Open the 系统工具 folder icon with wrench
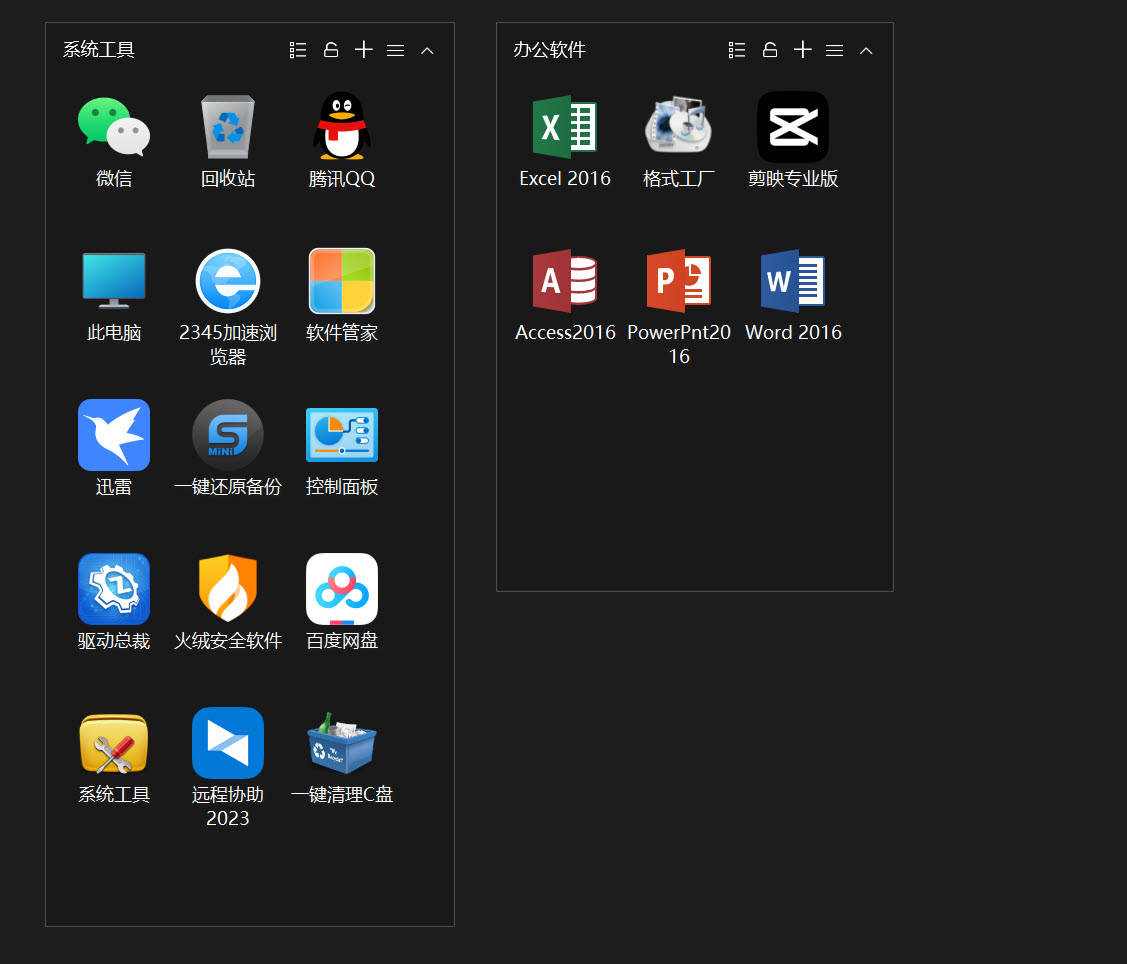The image size is (1127, 964). point(114,743)
